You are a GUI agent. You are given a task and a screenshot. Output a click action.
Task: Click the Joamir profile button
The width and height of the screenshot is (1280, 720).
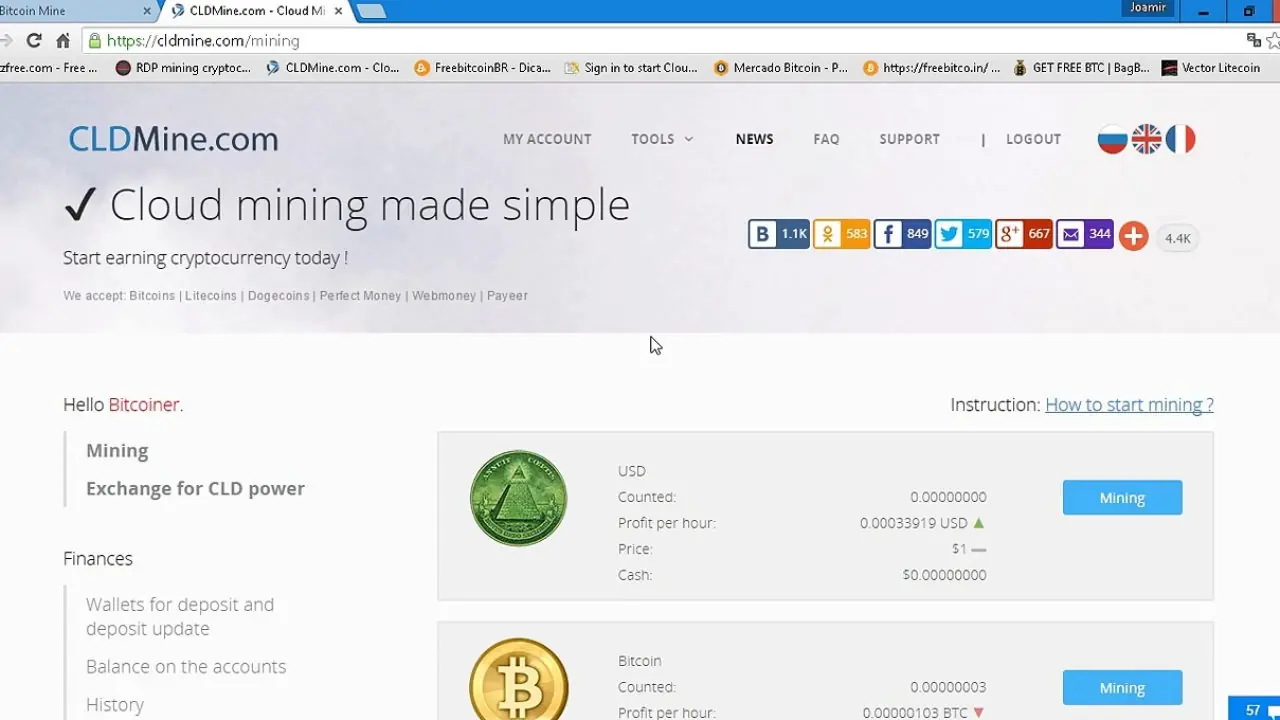click(1147, 8)
